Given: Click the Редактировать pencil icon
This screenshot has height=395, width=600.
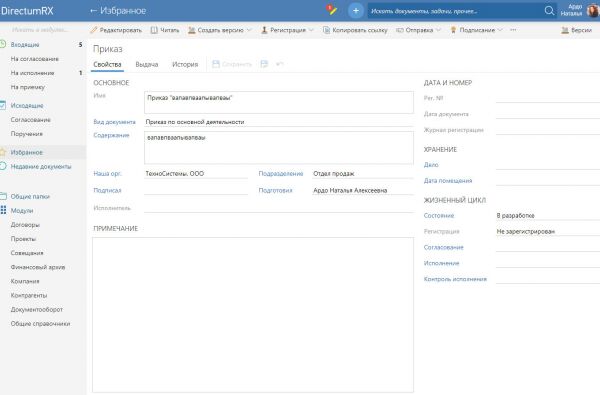Looking at the screenshot, I should pos(93,30).
